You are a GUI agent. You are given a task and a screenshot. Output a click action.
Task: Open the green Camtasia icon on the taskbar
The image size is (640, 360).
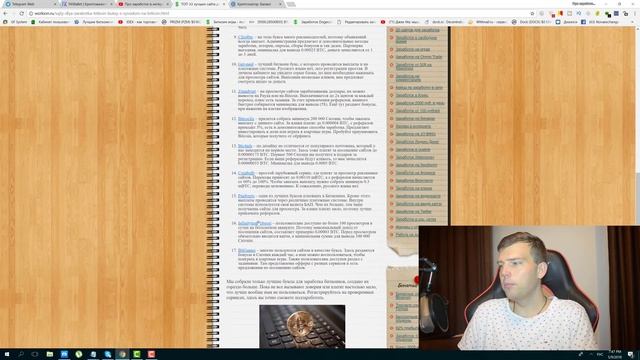(137, 354)
